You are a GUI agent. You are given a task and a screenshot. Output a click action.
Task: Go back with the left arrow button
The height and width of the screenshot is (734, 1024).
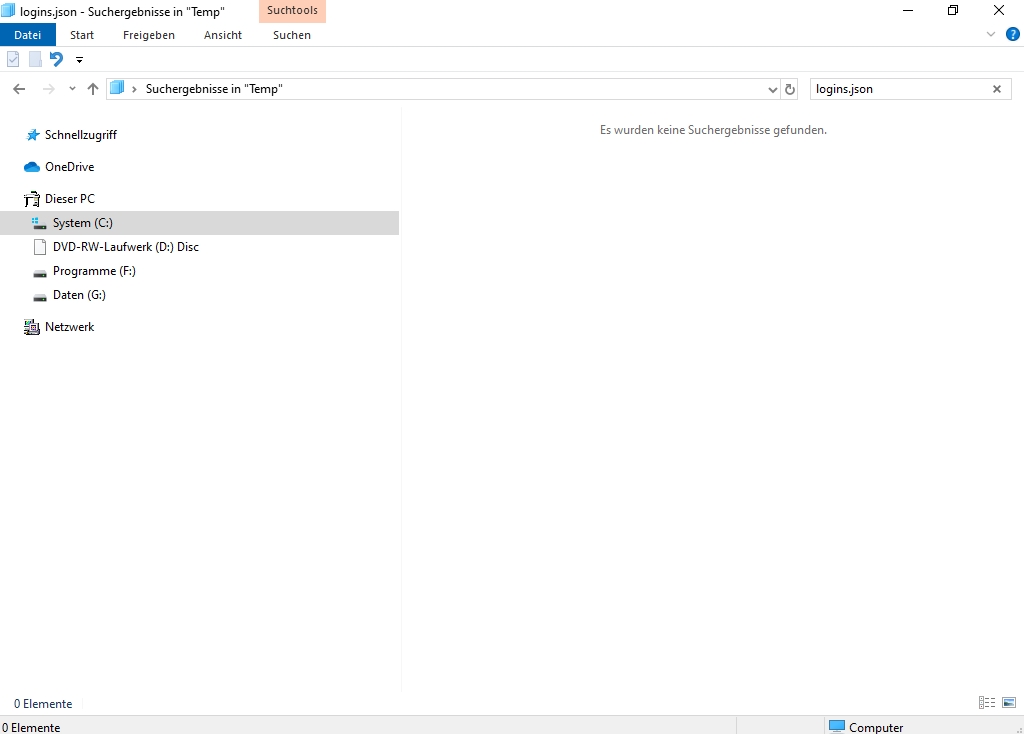click(x=19, y=89)
